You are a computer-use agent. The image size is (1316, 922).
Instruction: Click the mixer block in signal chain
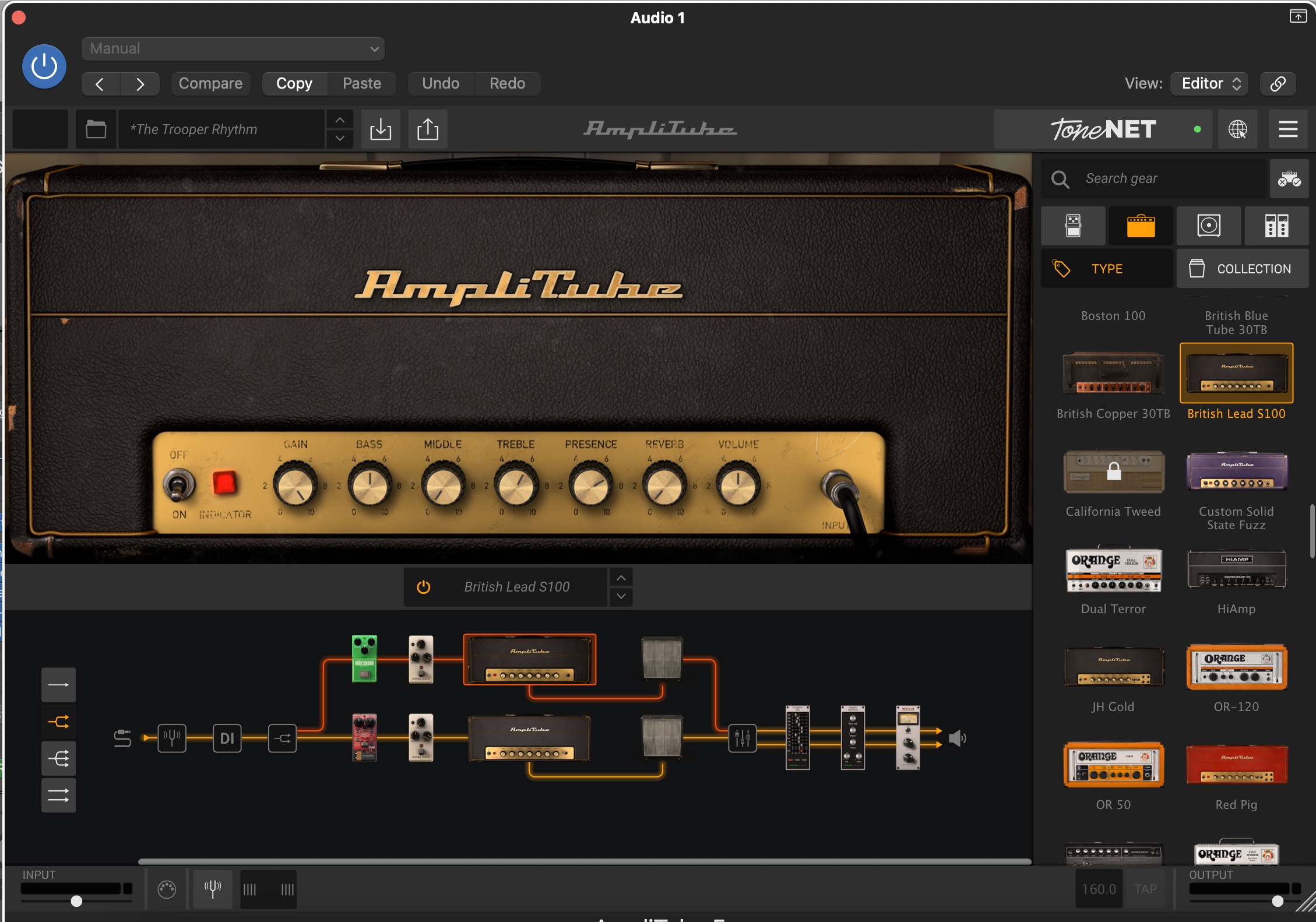point(743,738)
